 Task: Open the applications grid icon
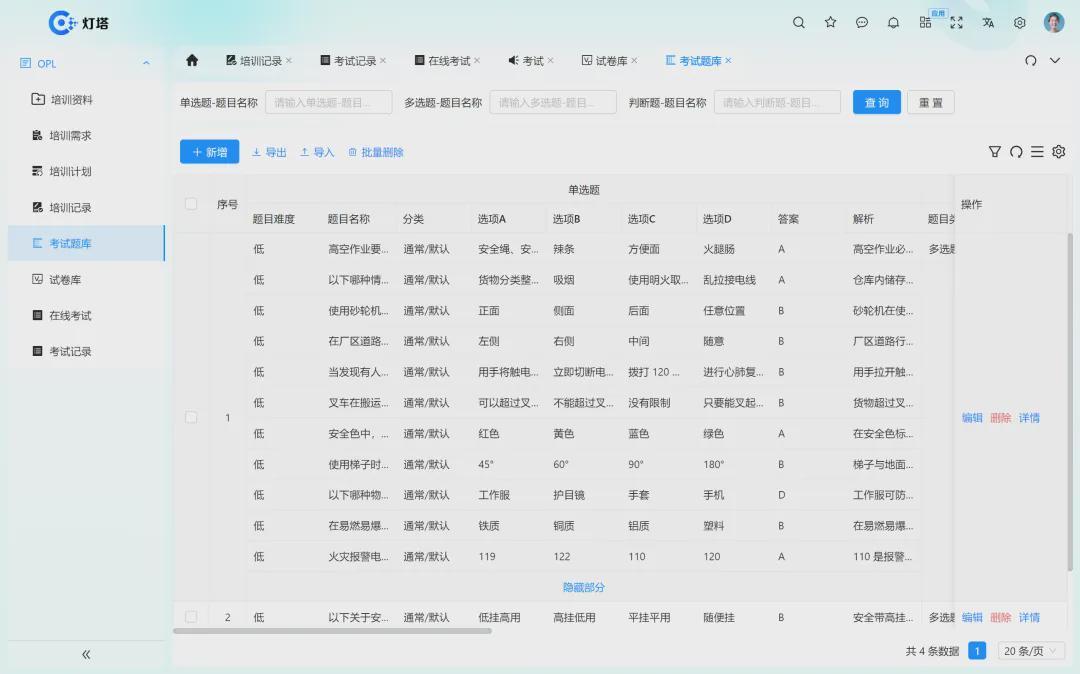(x=925, y=23)
